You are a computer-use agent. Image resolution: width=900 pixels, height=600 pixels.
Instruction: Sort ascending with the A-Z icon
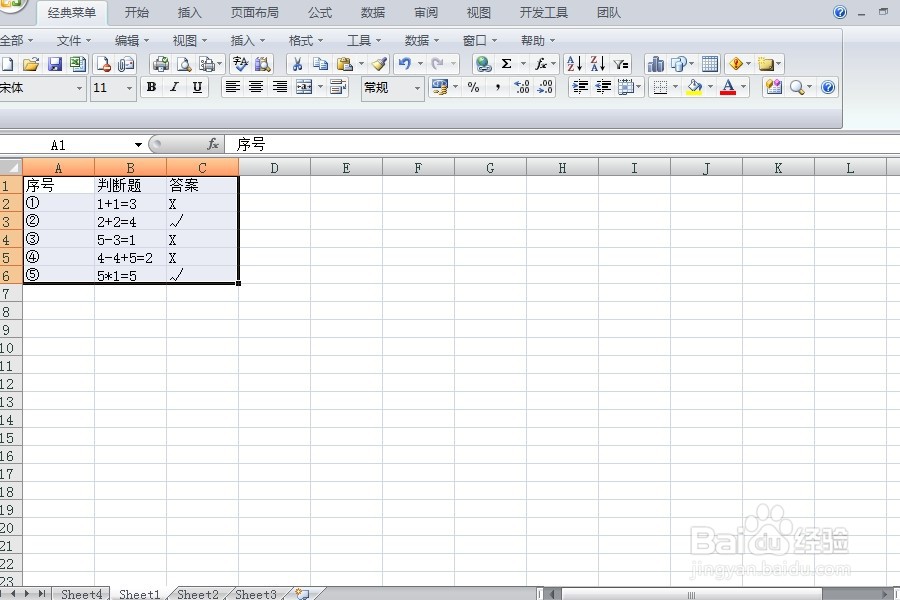pos(574,64)
